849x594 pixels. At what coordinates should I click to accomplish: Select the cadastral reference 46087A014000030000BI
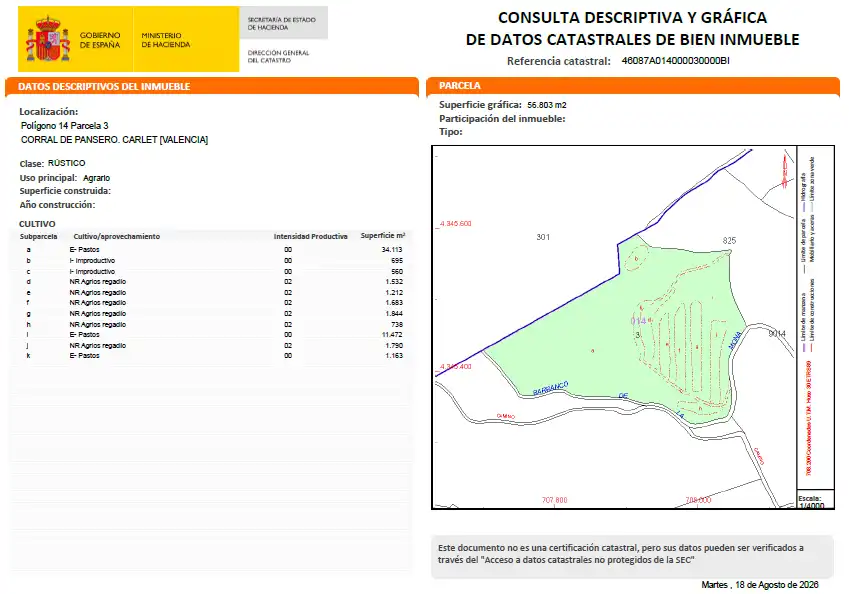click(675, 61)
